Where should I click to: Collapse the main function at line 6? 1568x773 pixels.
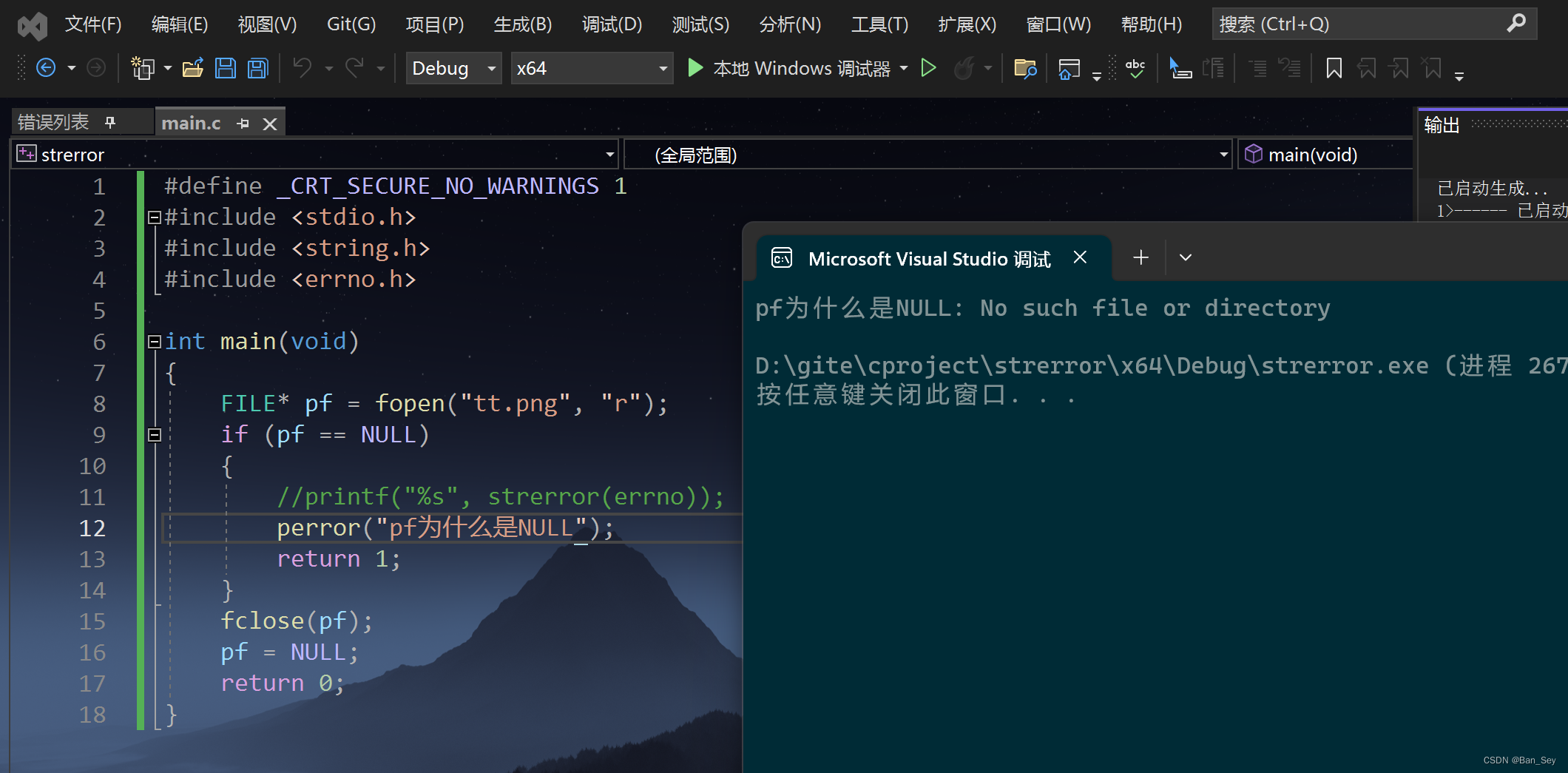154,341
